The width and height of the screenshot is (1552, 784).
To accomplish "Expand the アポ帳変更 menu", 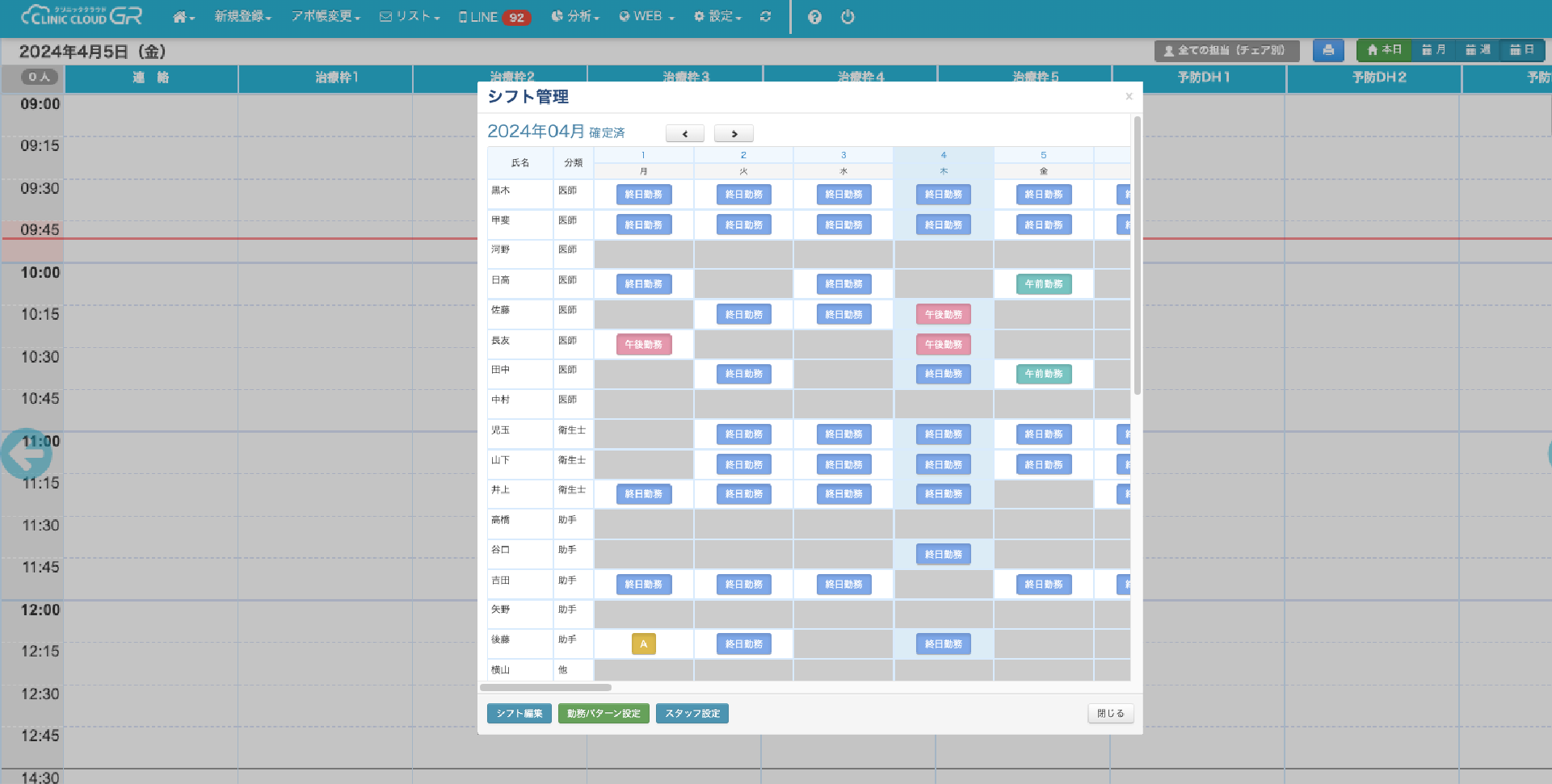I will point(325,17).
